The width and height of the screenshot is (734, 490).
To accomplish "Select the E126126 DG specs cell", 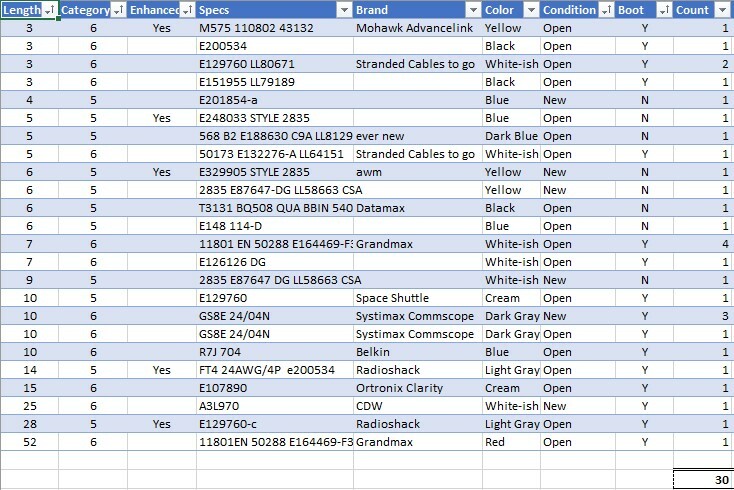I will (x=275, y=262).
